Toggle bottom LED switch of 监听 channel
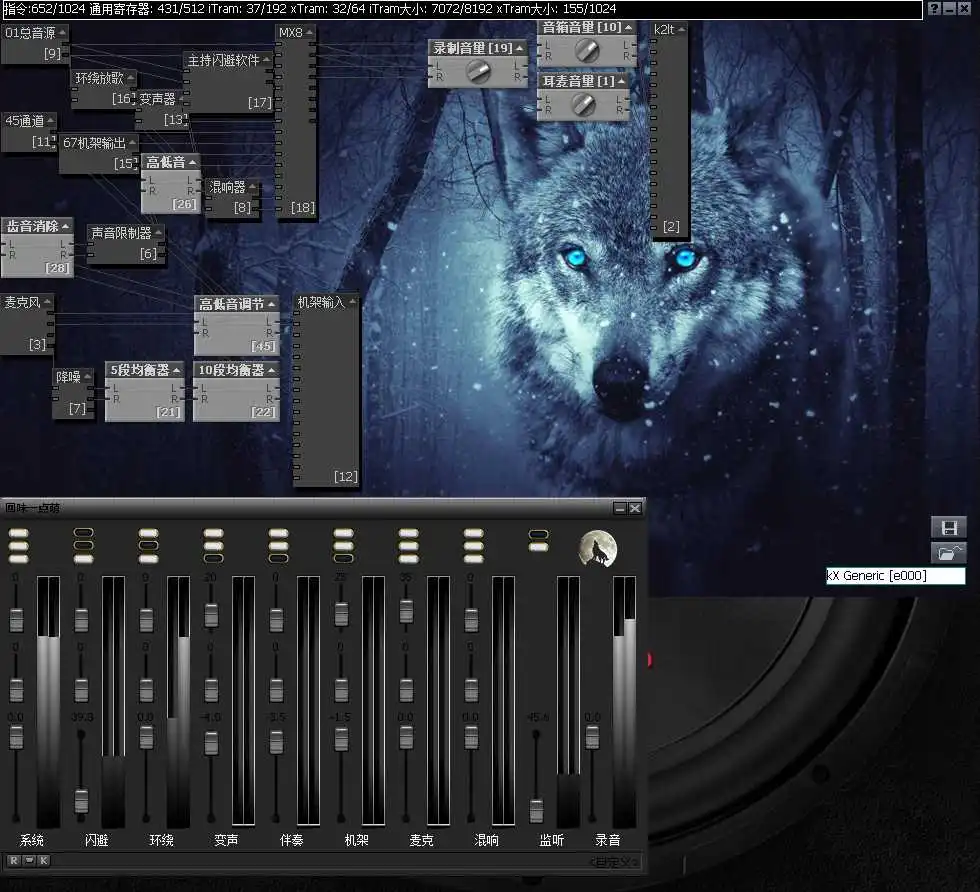 pos(538,547)
